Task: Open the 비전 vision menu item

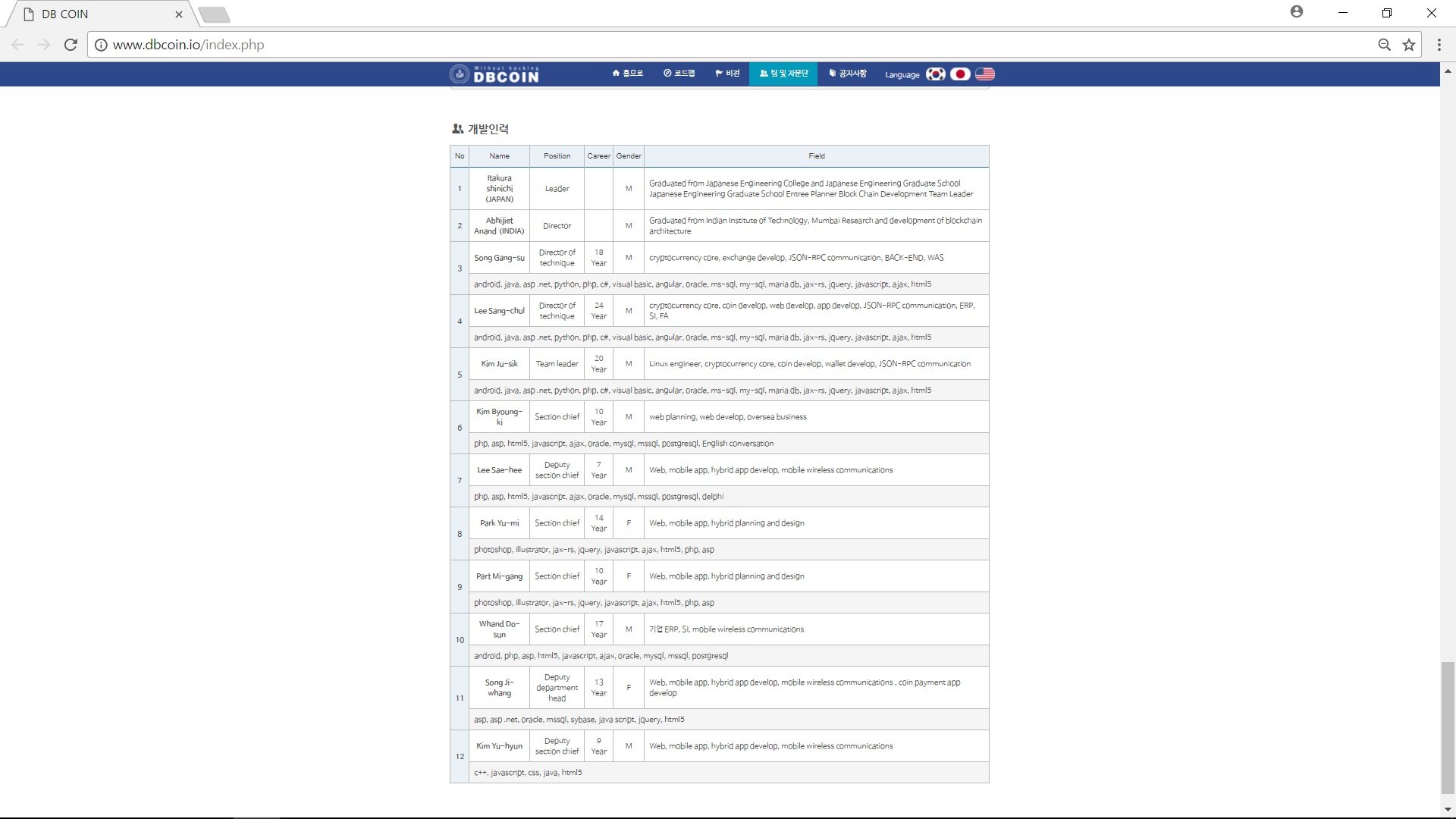Action: point(727,74)
